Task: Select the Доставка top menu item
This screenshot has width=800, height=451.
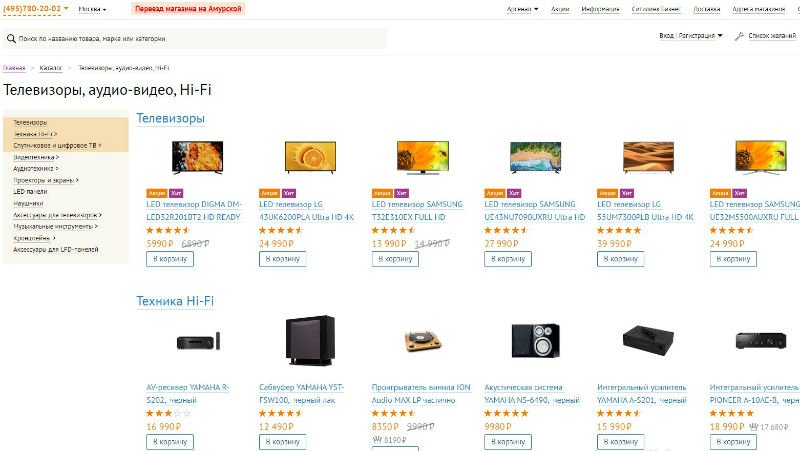Action: [x=707, y=9]
